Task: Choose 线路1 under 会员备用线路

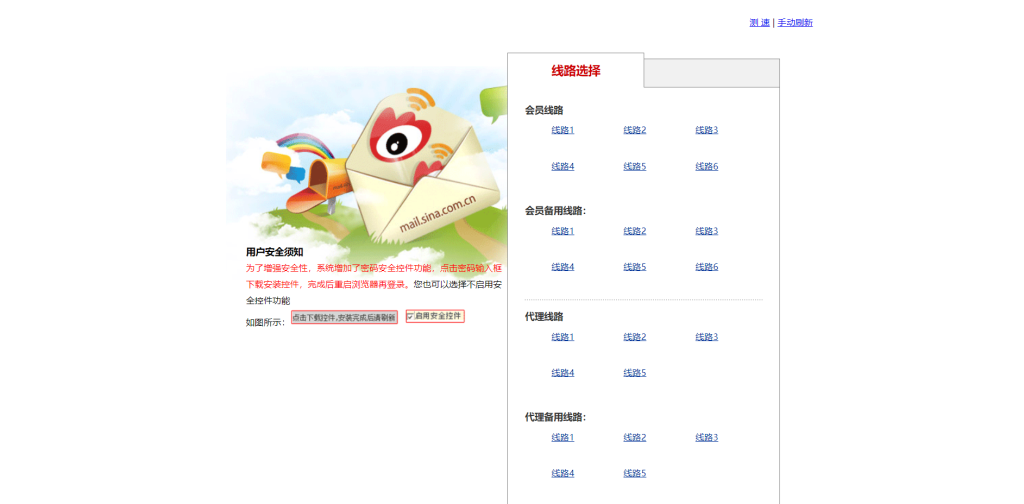Action: [x=562, y=231]
